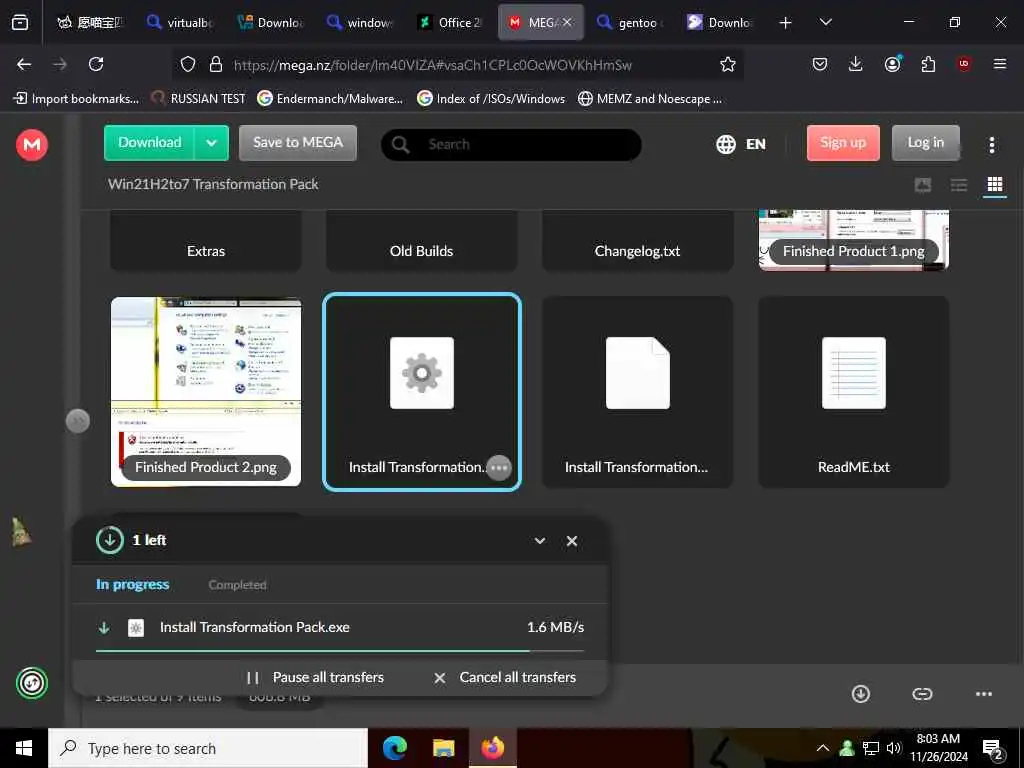The width and height of the screenshot is (1024, 768).
Task: Click the transfers ring icon in left sidebar
Action: pyautogui.click(x=31, y=683)
